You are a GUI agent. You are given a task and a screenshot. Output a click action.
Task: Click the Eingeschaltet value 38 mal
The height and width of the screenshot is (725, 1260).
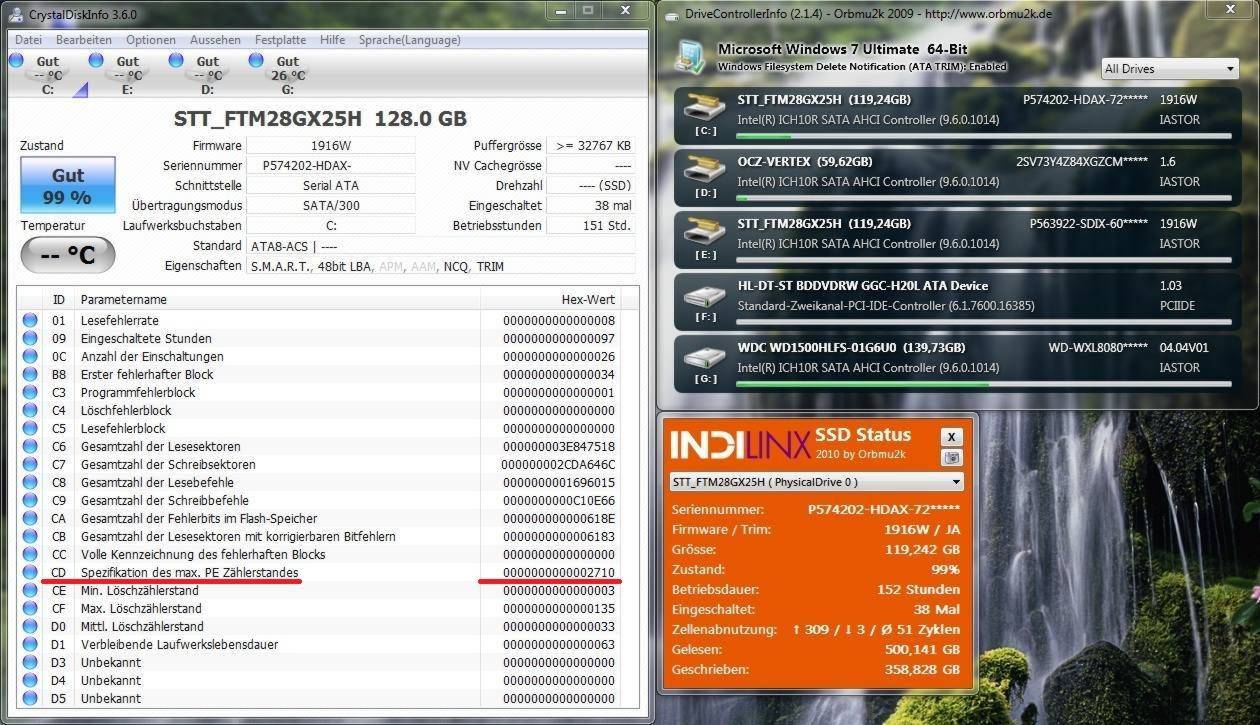591,205
